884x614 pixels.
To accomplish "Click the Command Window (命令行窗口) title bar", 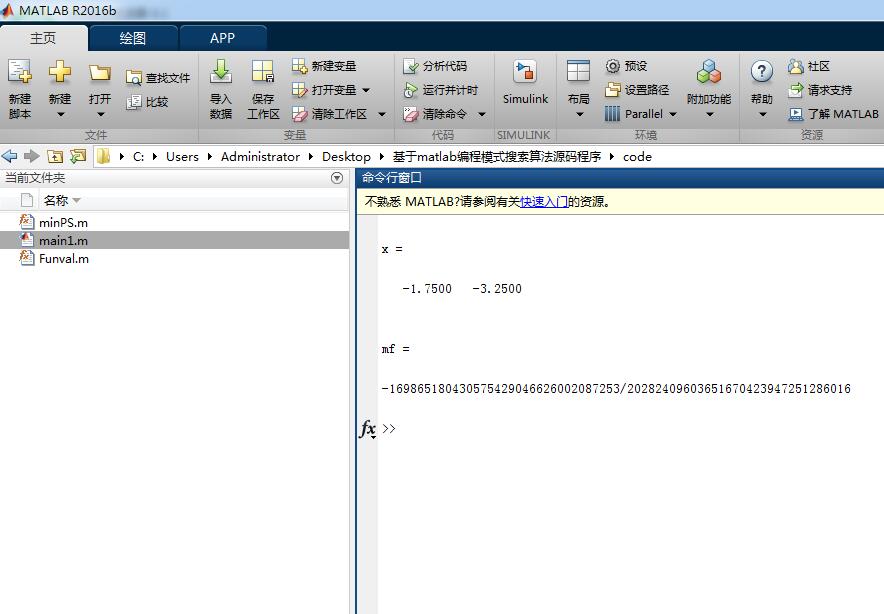I will tap(620, 178).
